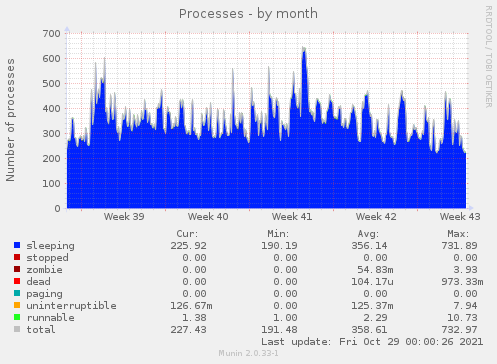
Task: Click the 300 y-axis tick label
Action: 51,133
